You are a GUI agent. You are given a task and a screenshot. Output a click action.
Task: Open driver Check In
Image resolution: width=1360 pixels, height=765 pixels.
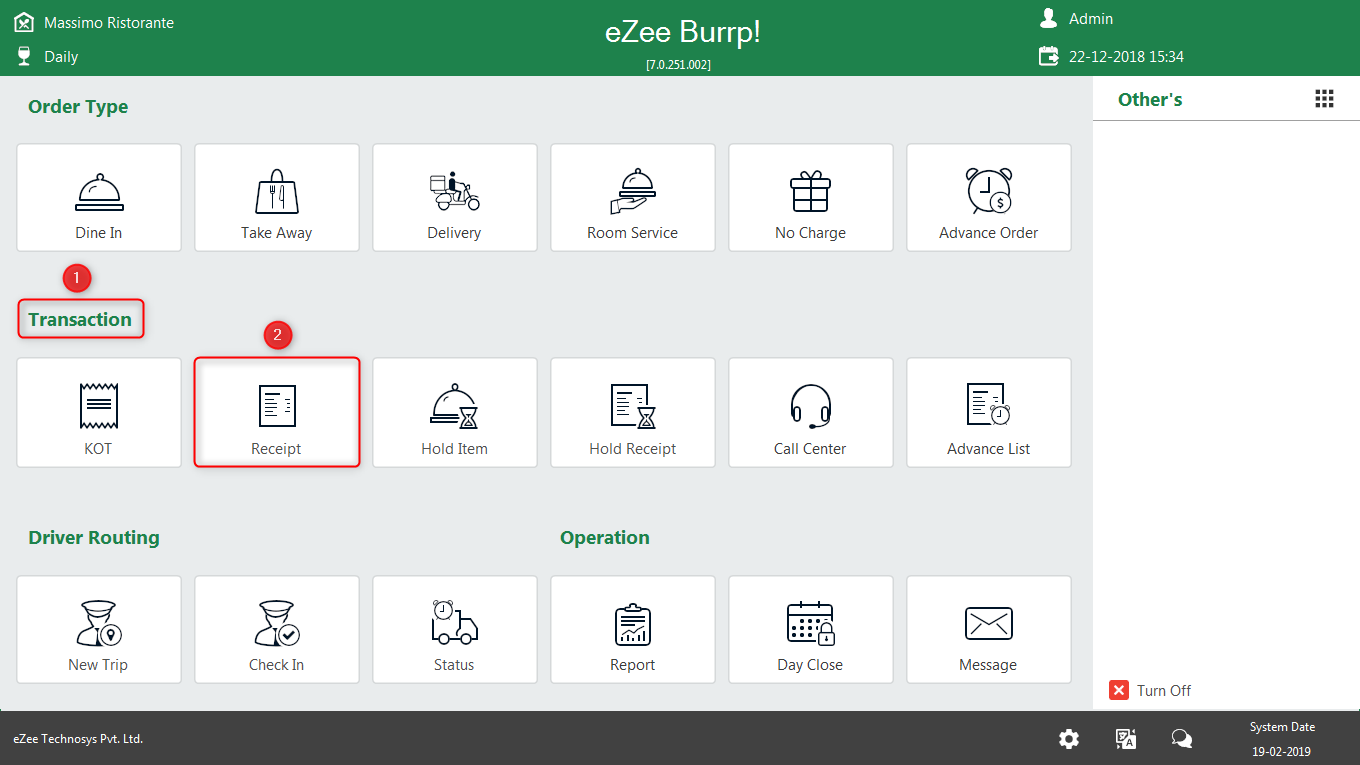click(277, 630)
